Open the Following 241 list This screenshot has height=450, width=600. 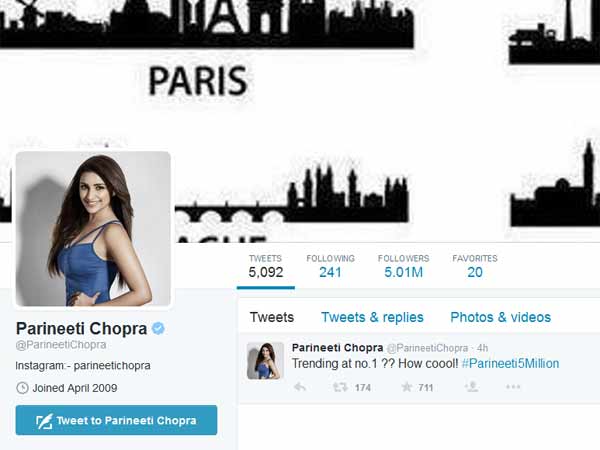coord(330,266)
